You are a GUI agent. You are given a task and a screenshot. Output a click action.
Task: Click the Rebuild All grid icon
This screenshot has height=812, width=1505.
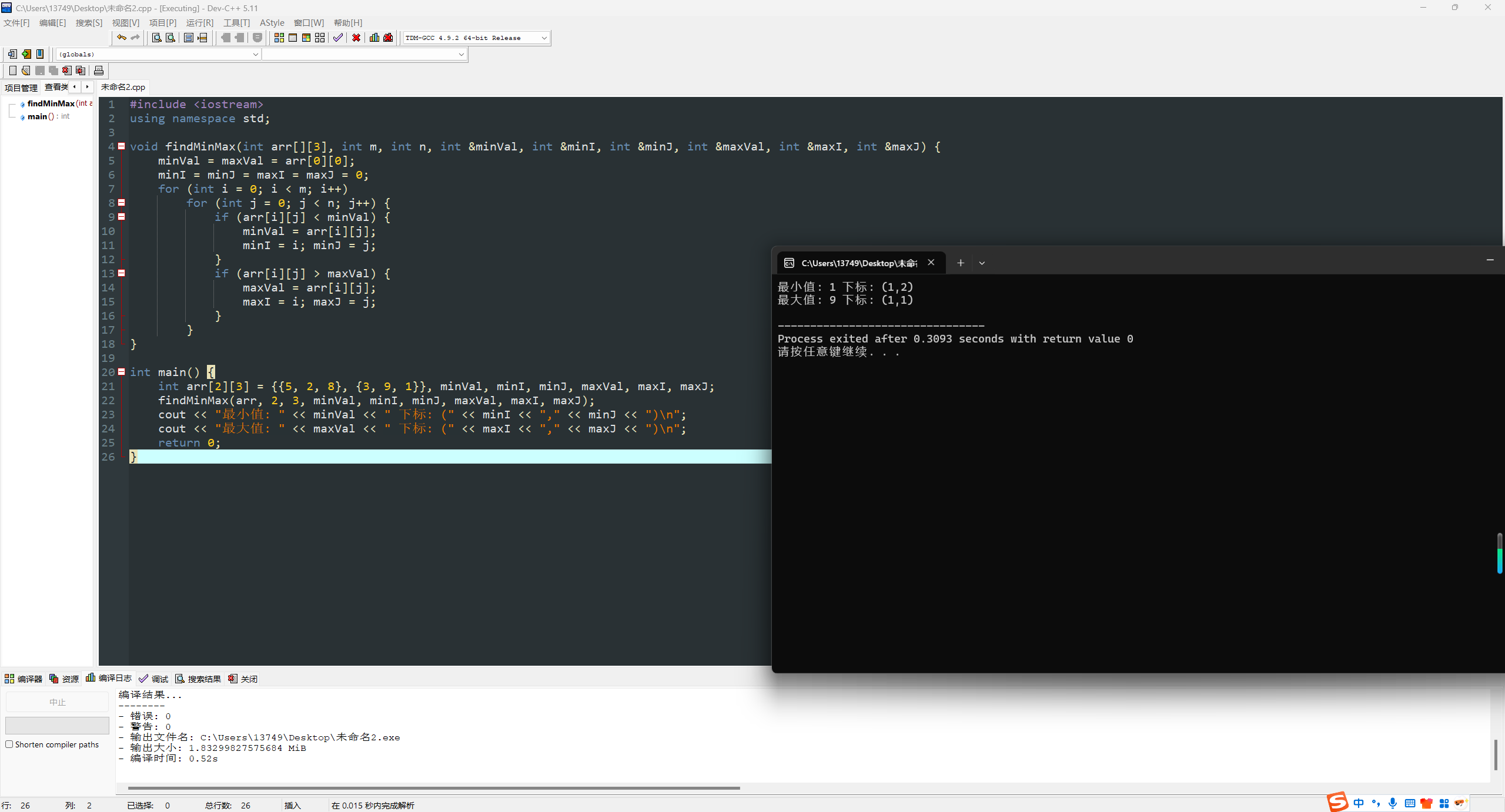click(320, 38)
